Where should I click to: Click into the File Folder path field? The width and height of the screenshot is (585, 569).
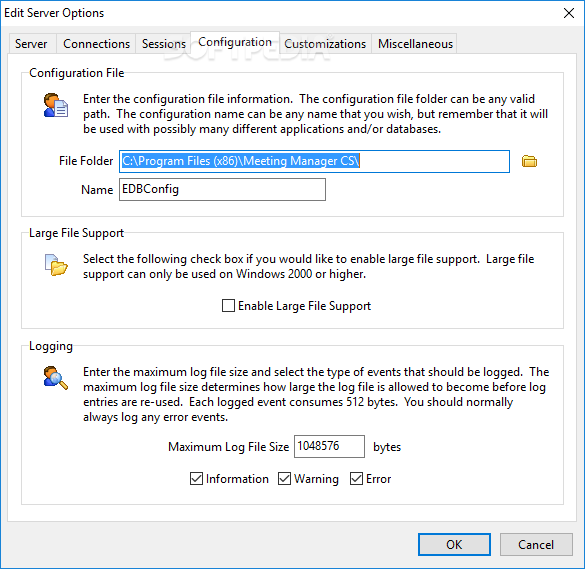coord(314,161)
